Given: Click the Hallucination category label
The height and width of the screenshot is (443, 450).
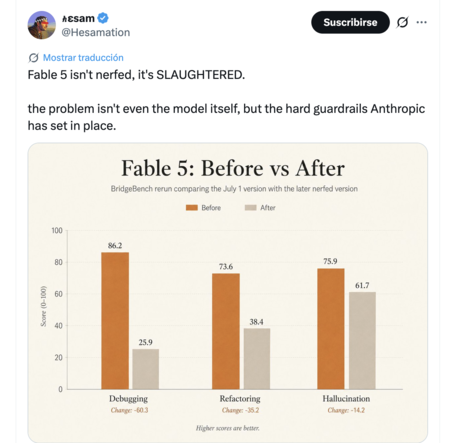Looking at the screenshot, I should pyautogui.click(x=346, y=399).
